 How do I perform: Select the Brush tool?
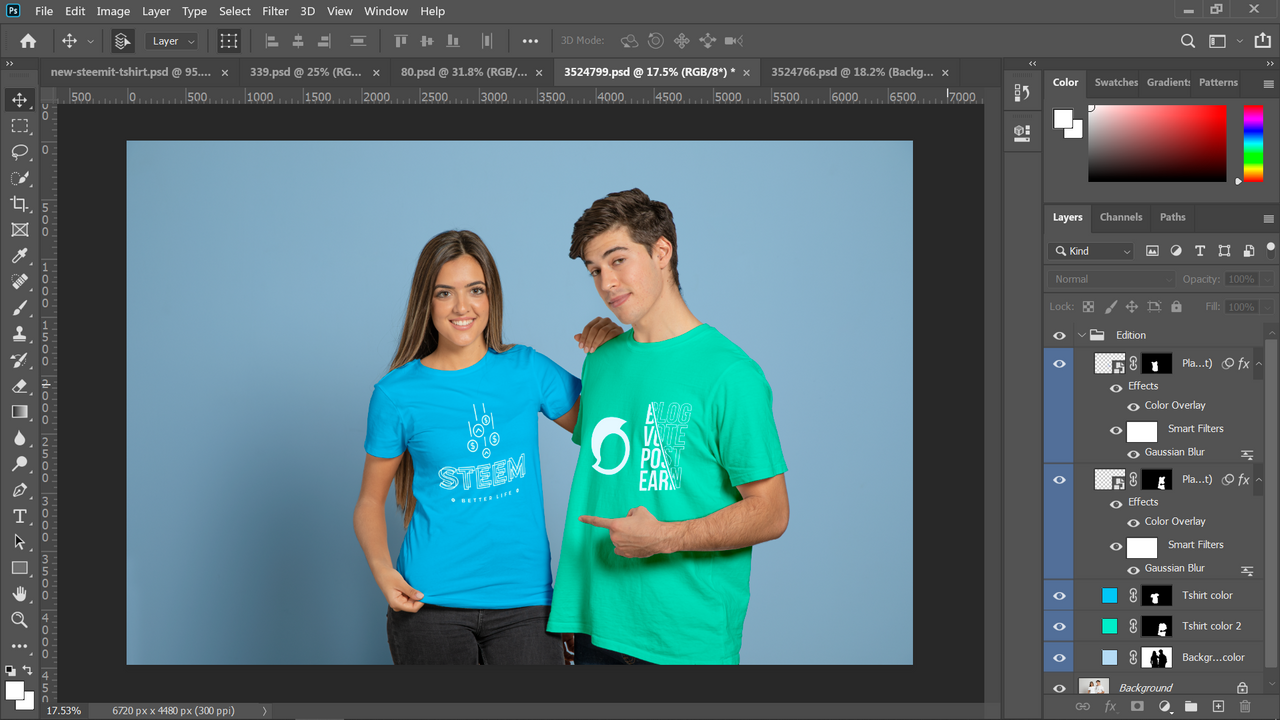[19, 308]
